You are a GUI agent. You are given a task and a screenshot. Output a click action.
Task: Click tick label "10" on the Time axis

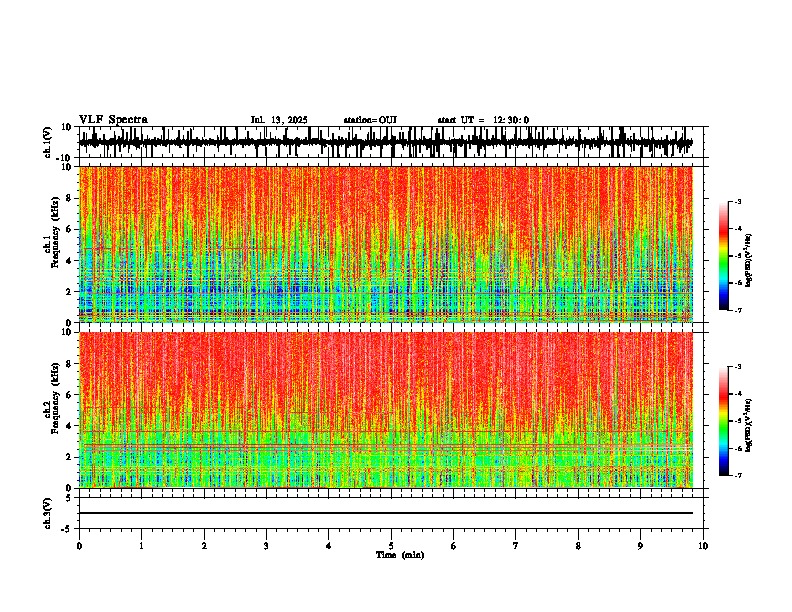pos(703,546)
